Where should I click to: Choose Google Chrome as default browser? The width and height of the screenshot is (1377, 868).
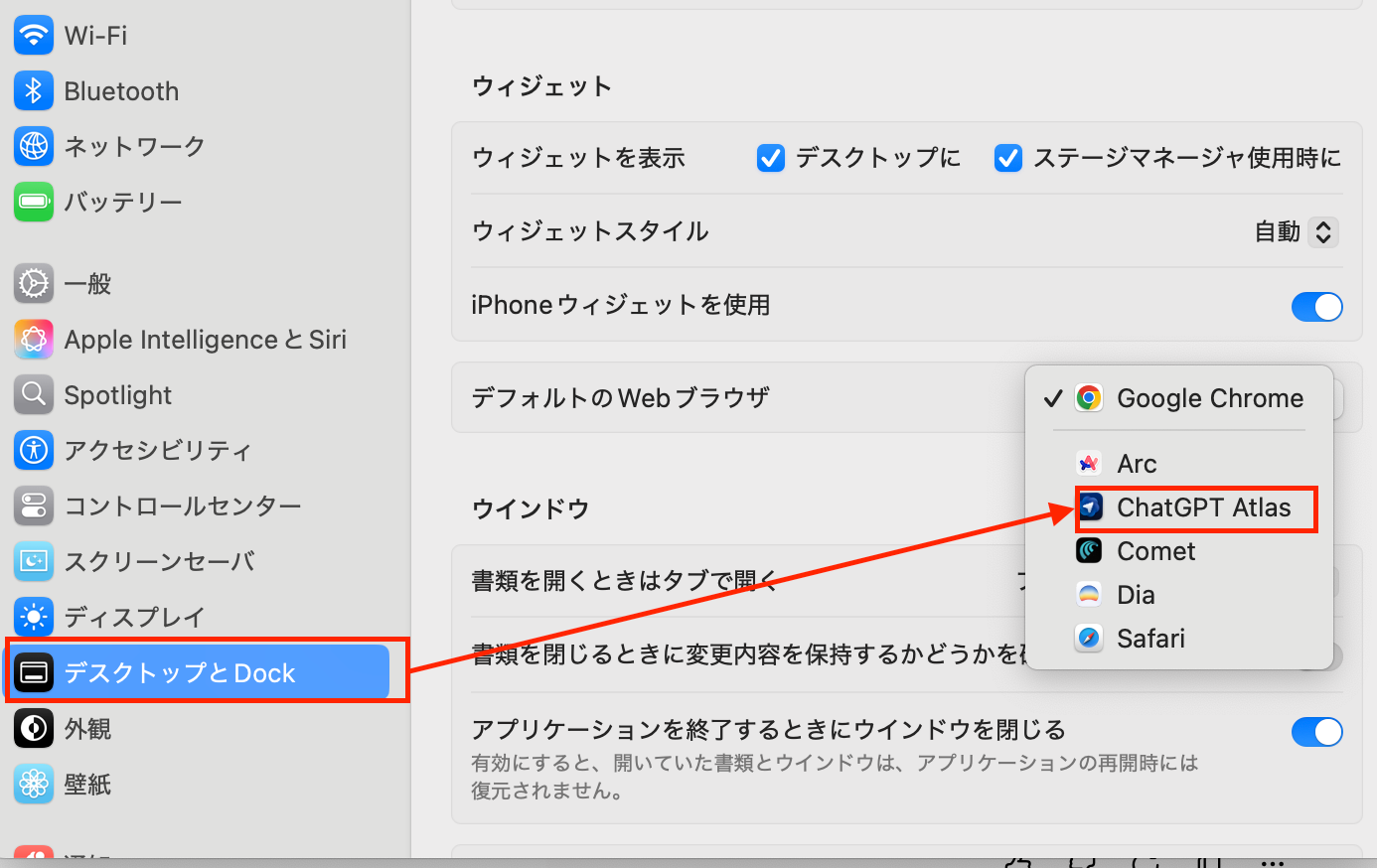(x=1179, y=398)
